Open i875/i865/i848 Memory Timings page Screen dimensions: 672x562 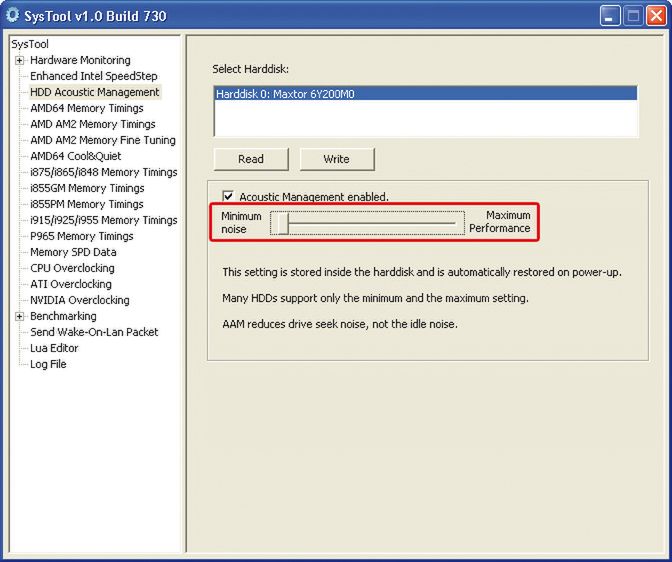(104, 172)
